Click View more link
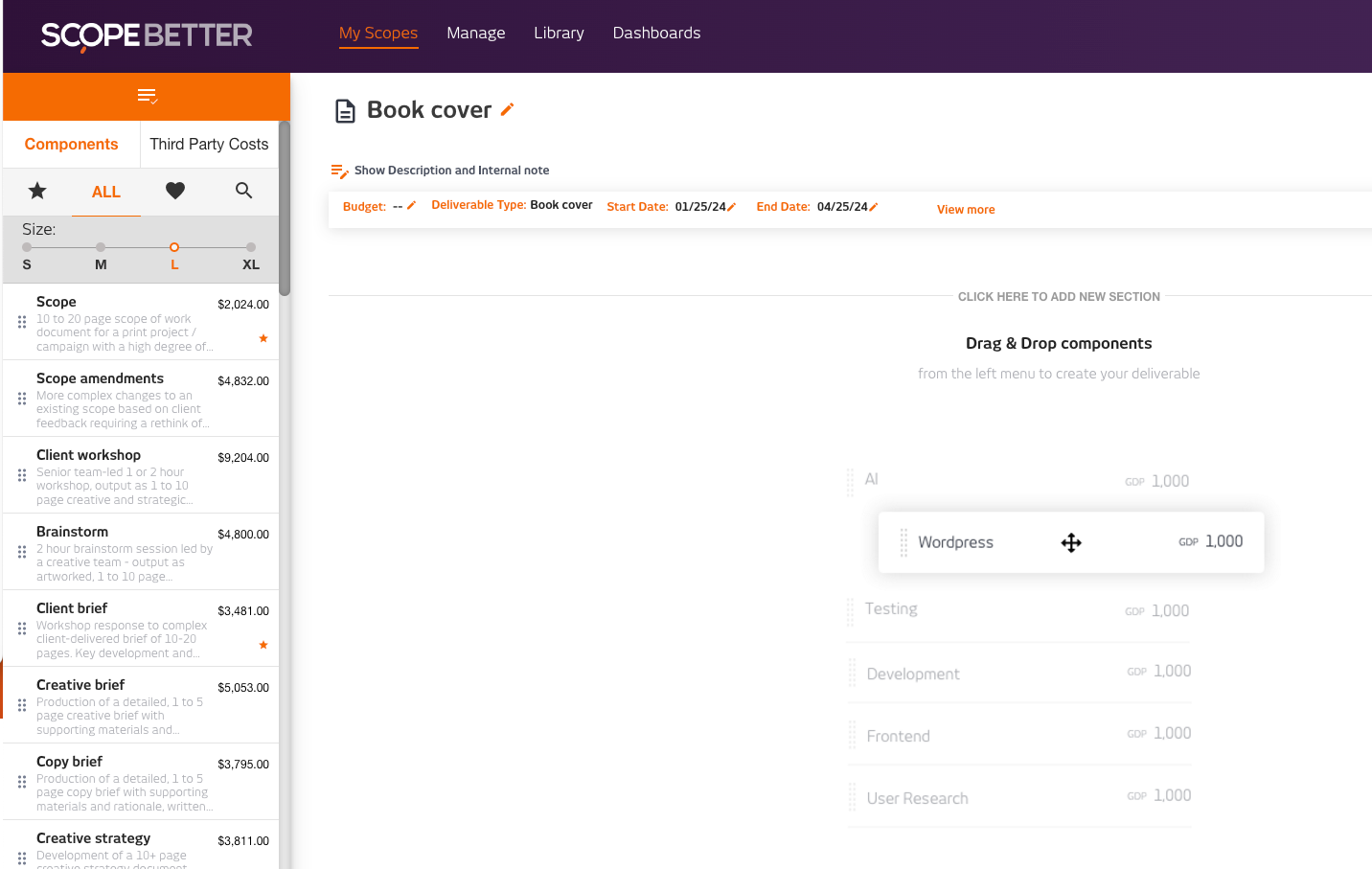The width and height of the screenshot is (1372, 869). point(966,210)
